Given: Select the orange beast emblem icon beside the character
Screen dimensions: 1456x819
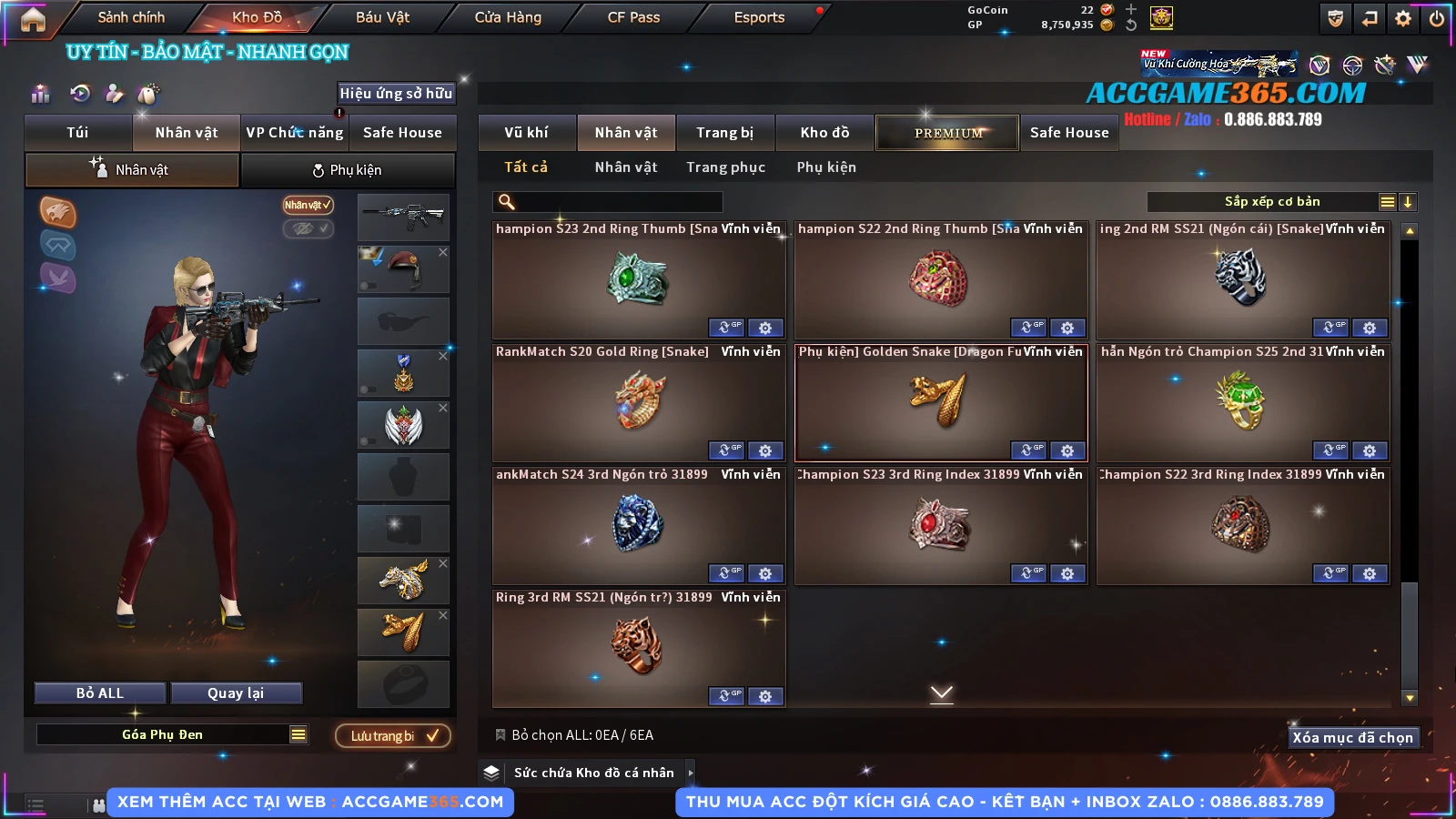Looking at the screenshot, I should (x=57, y=212).
